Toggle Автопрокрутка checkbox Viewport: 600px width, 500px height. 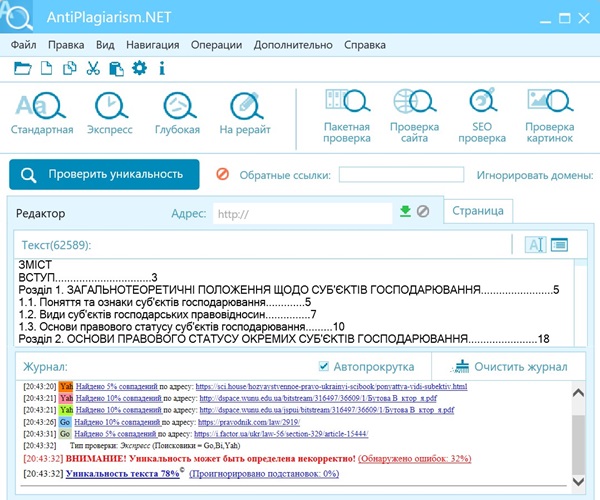tap(323, 366)
